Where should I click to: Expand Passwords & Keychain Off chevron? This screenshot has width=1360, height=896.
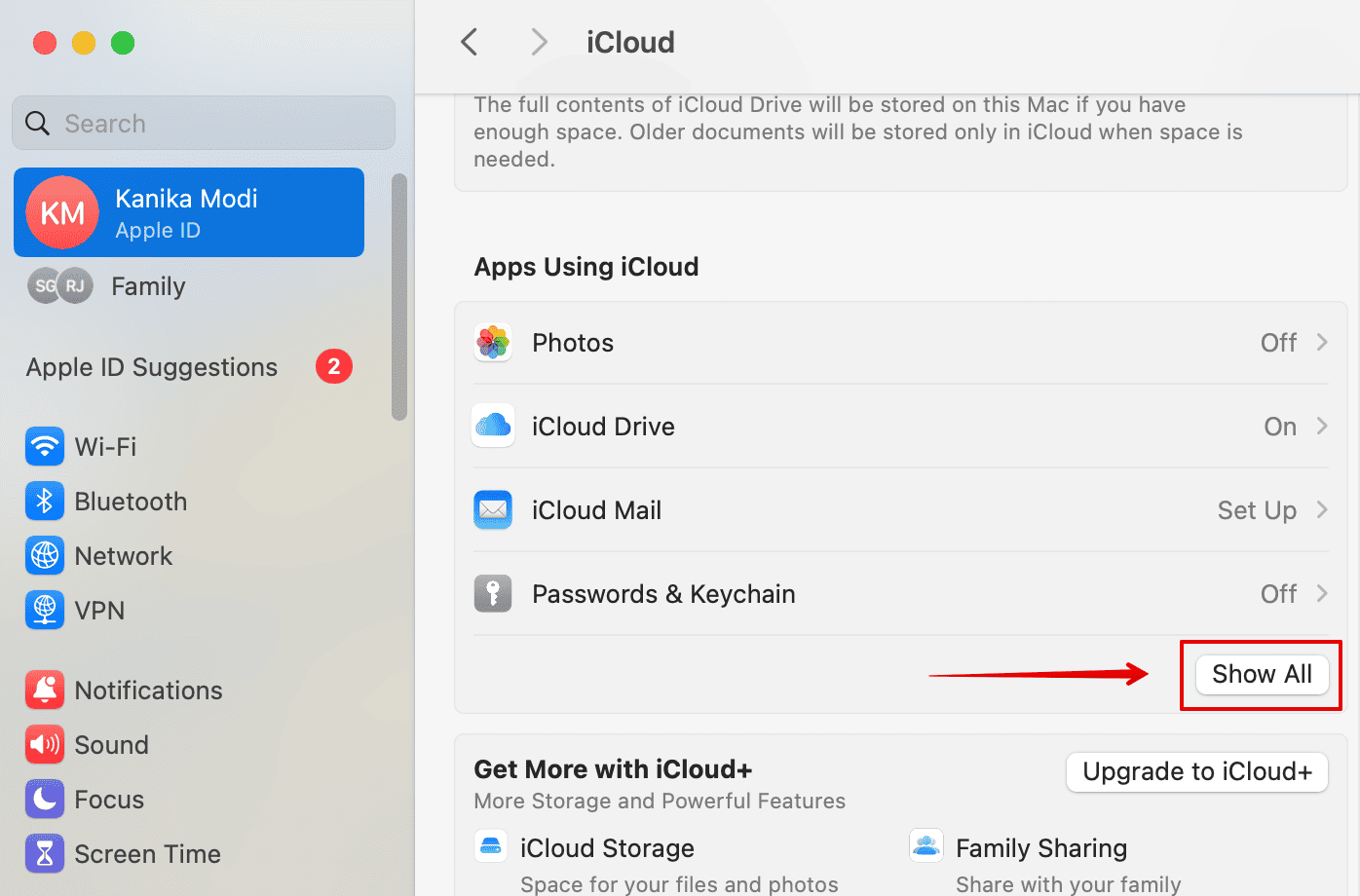[1322, 594]
